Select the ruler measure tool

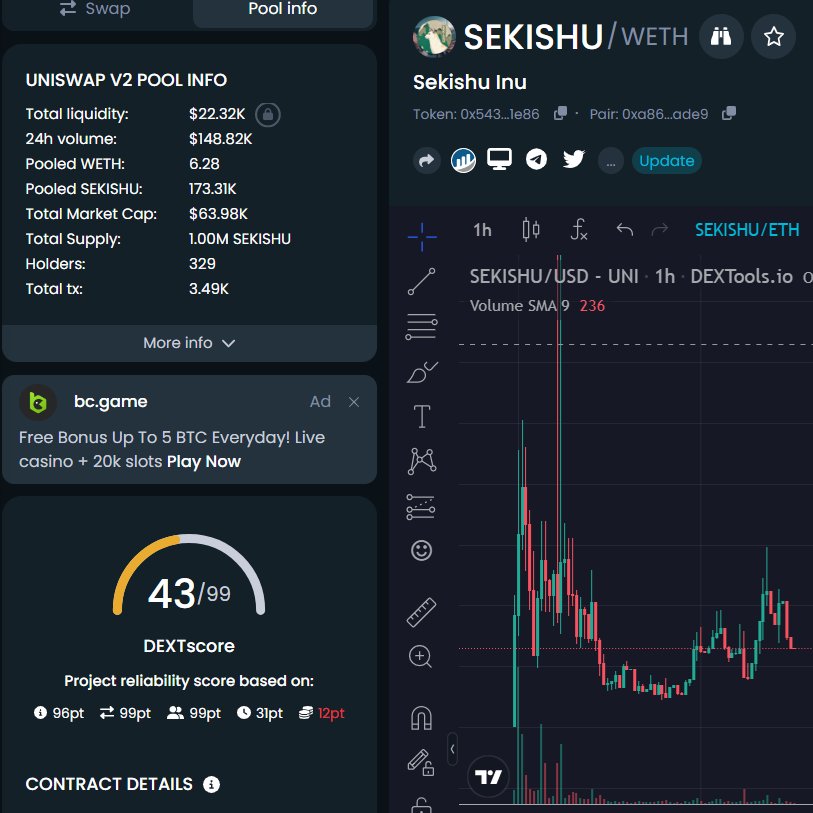pyautogui.click(x=422, y=612)
